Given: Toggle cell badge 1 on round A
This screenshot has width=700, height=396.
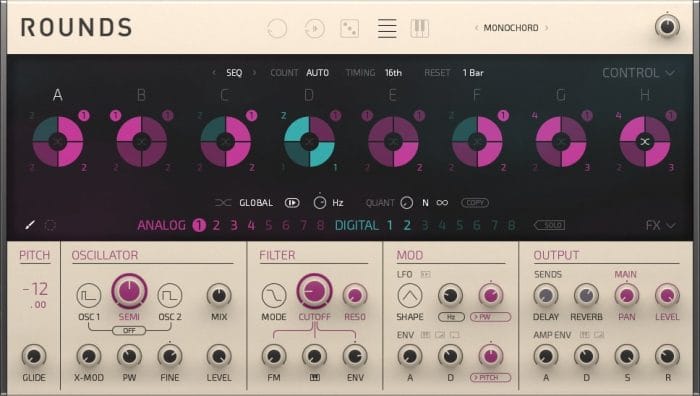Looking at the screenshot, I should click(x=84, y=116).
